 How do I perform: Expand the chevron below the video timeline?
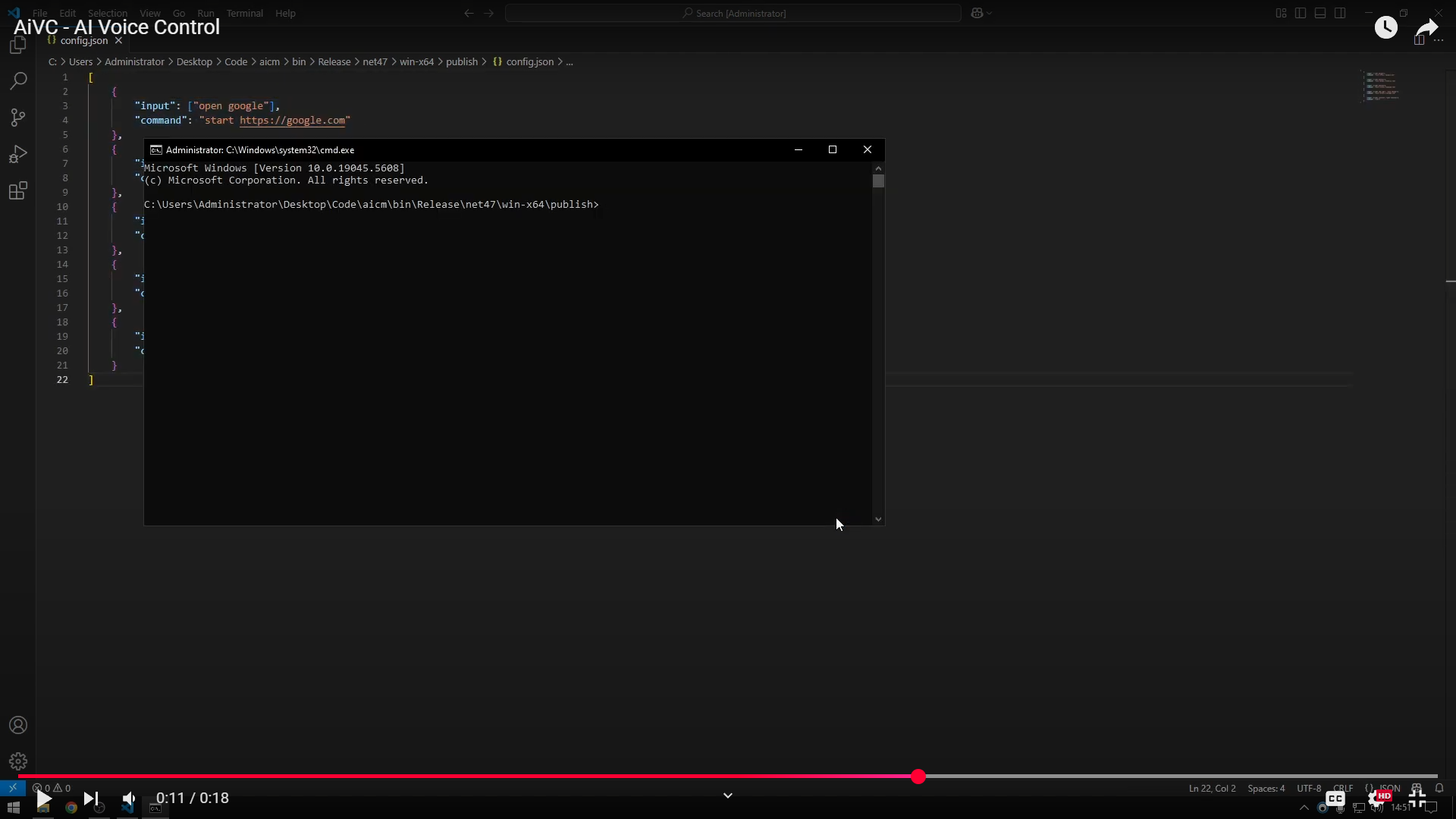coord(727,795)
